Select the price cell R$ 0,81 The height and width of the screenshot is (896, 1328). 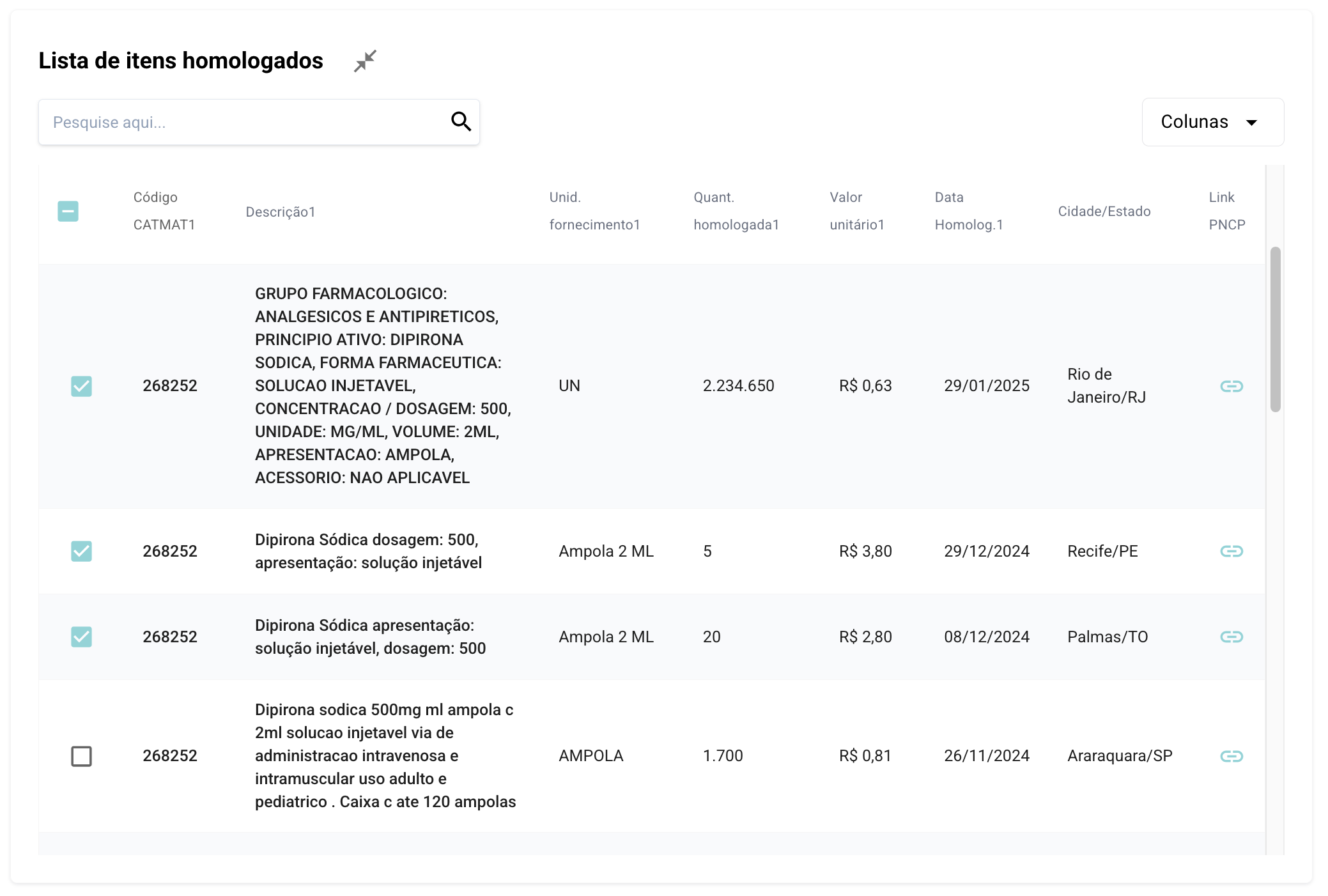865,755
